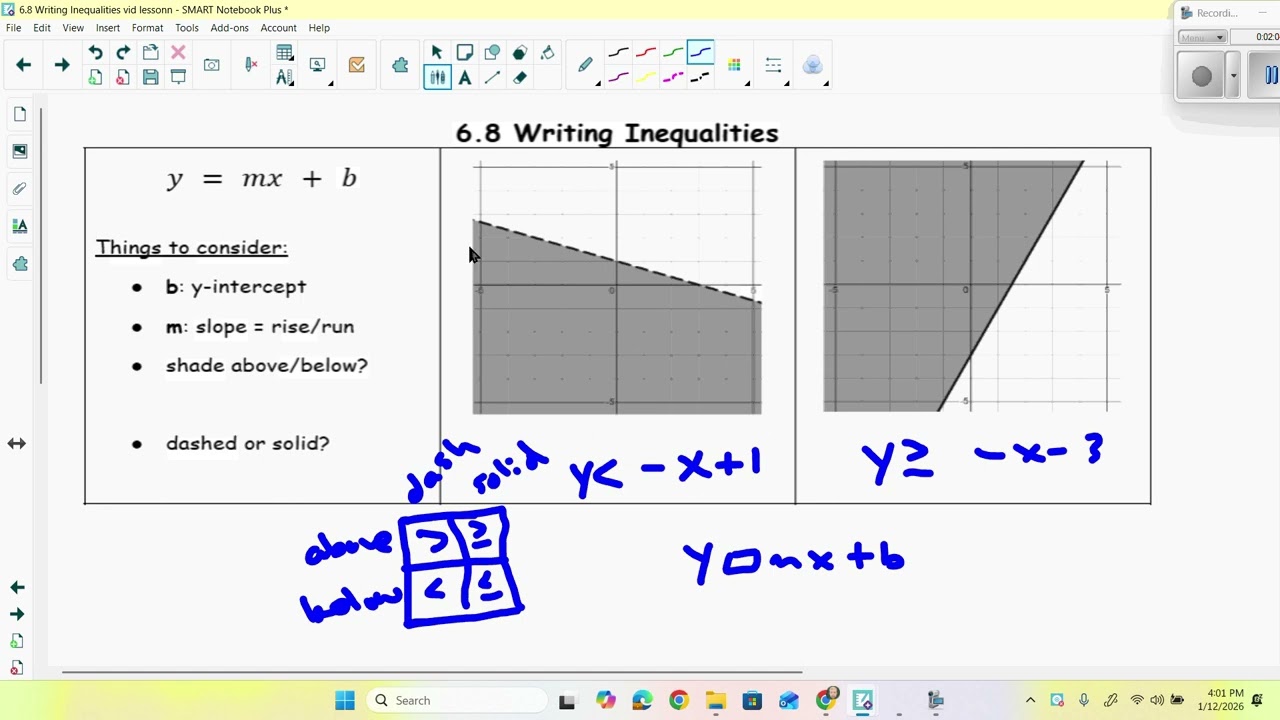Screen dimensions: 1280x720
Task: Open the pen types dropdown pencil icon
Action: tap(586, 65)
